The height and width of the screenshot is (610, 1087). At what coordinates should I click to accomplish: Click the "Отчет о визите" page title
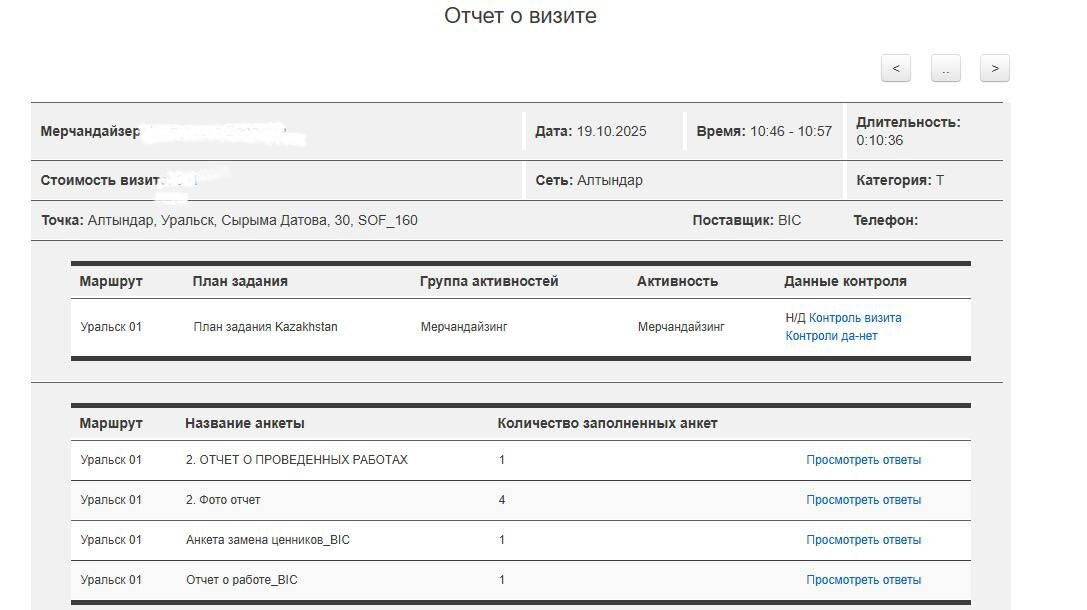coord(520,15)
